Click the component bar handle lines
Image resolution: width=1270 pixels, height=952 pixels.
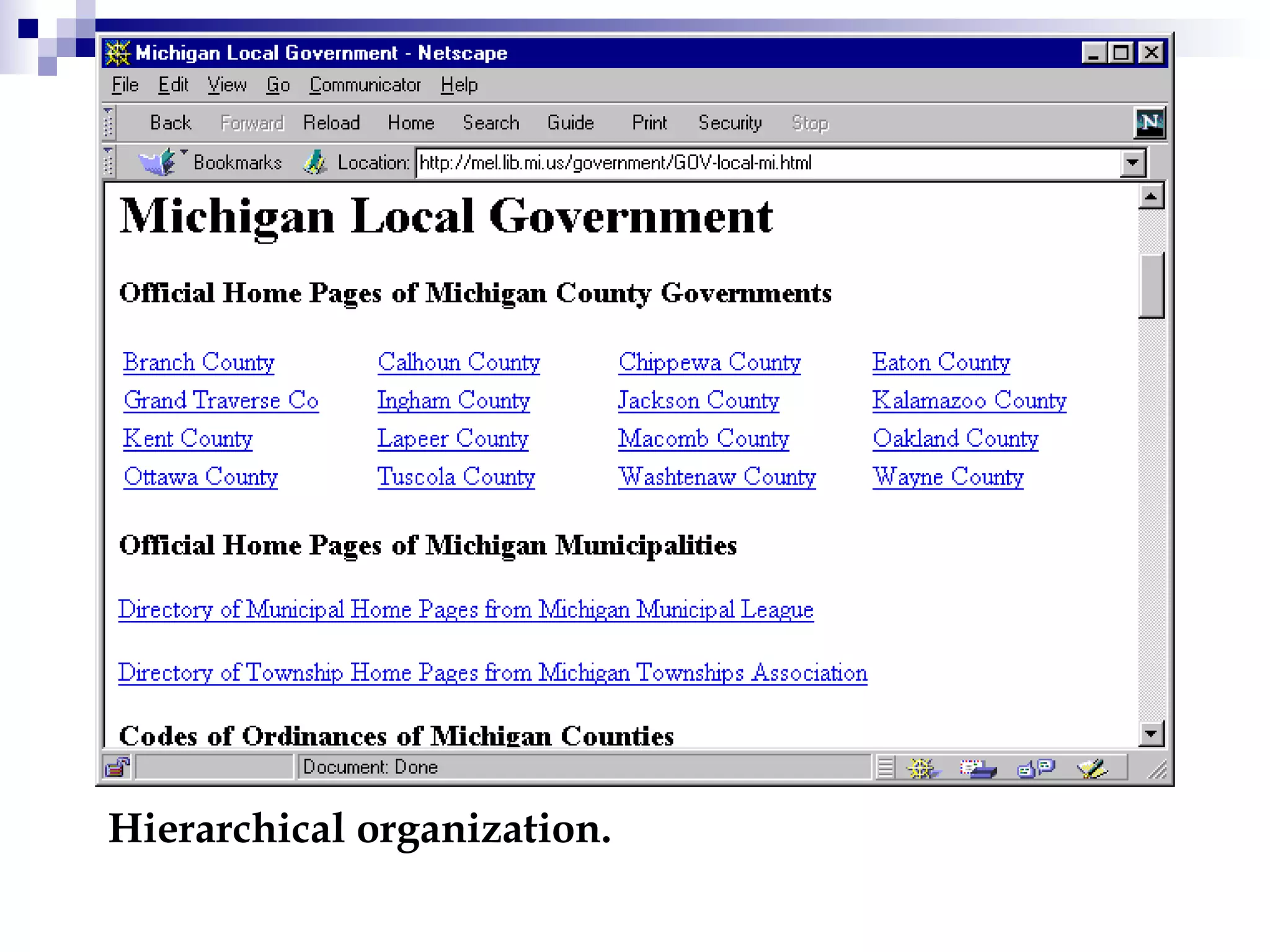[886, 768]
